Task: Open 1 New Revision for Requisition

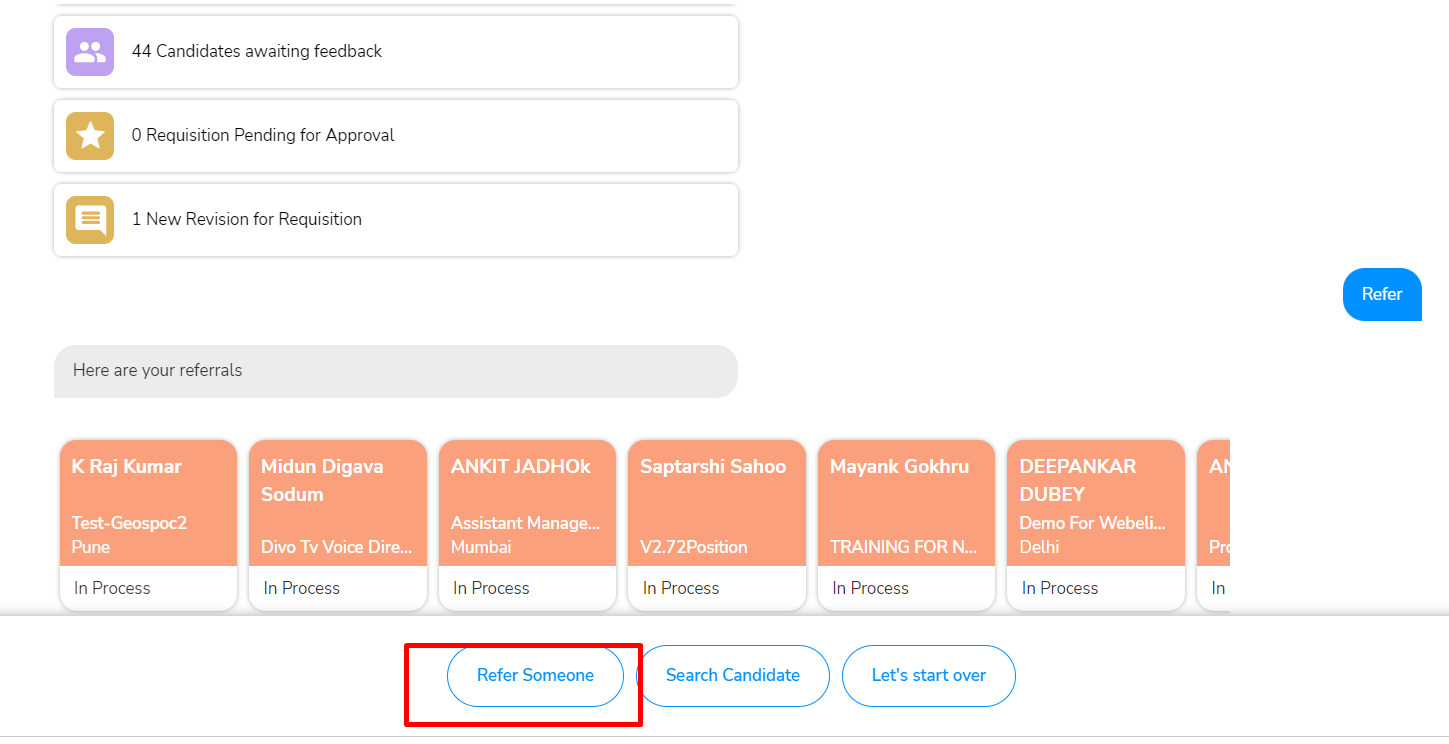Action: [396, 220]
